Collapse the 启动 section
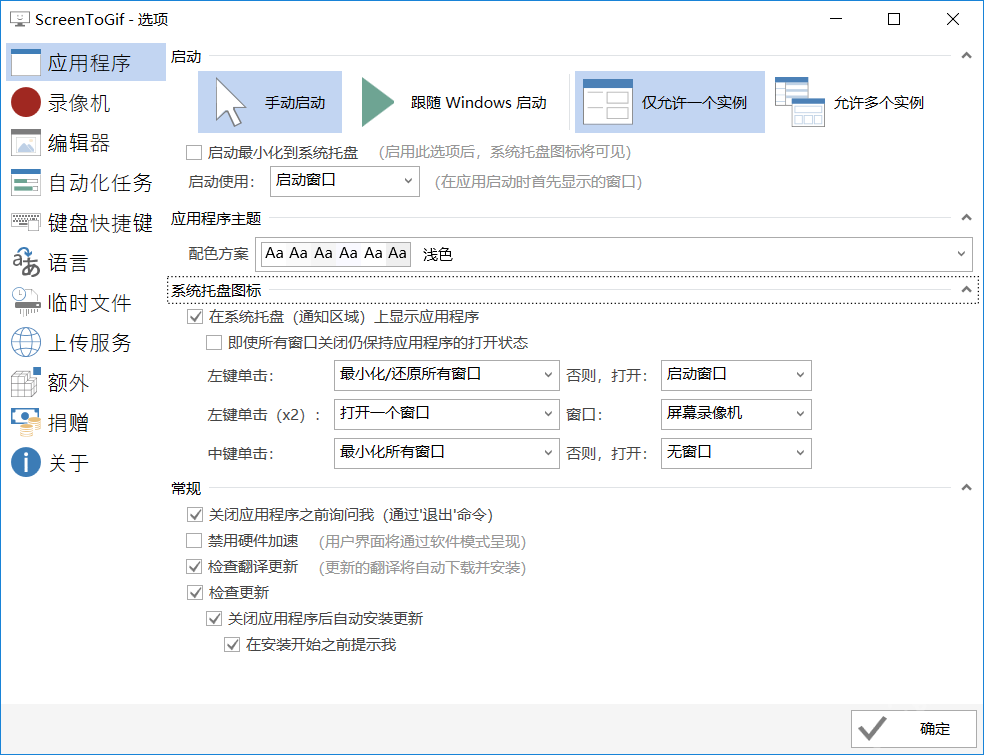Screen dimensions: 984x755 [x=966, y=56]
